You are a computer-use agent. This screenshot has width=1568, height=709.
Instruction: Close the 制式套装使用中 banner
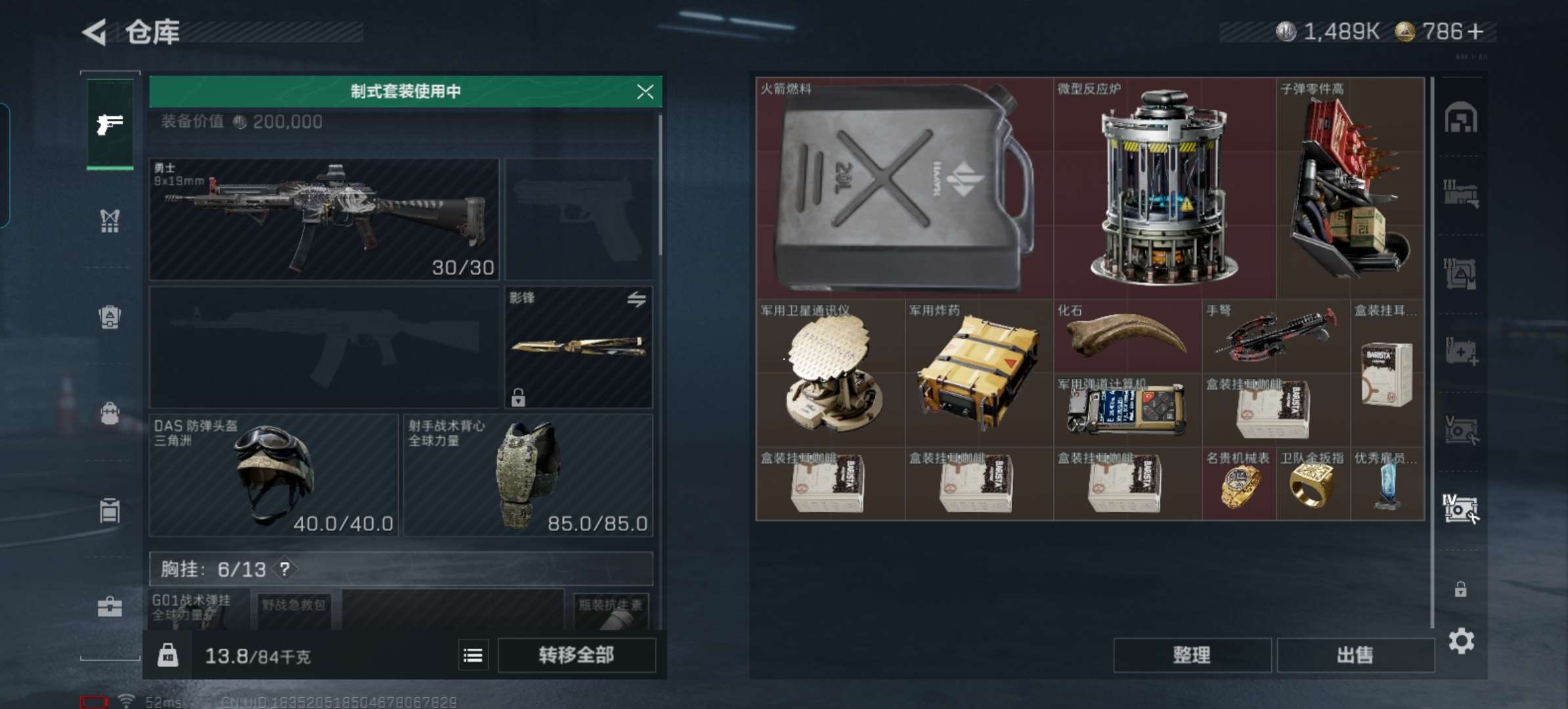pyautogui.click(x=645, y=91)
